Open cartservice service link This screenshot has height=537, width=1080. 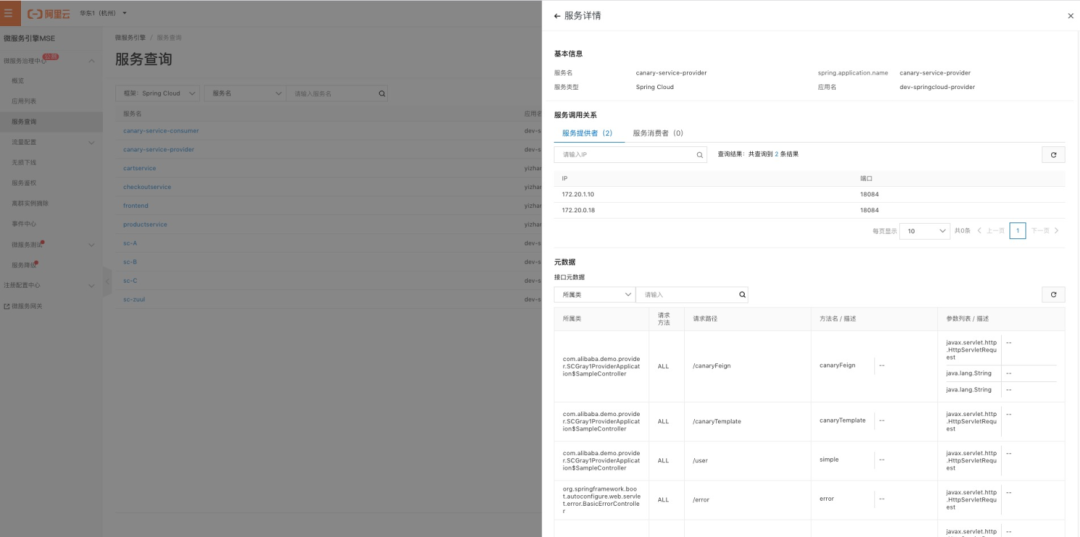coord(140,168)
